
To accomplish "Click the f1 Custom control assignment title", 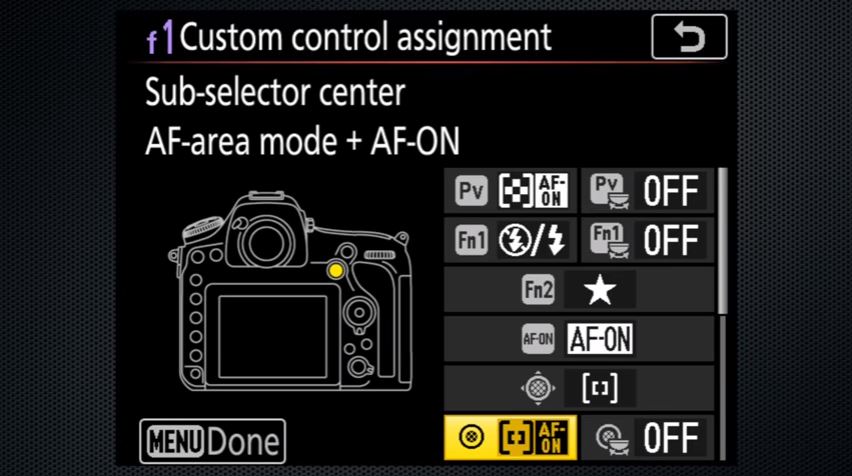I will pyautogui.click(x=349, y=37).
